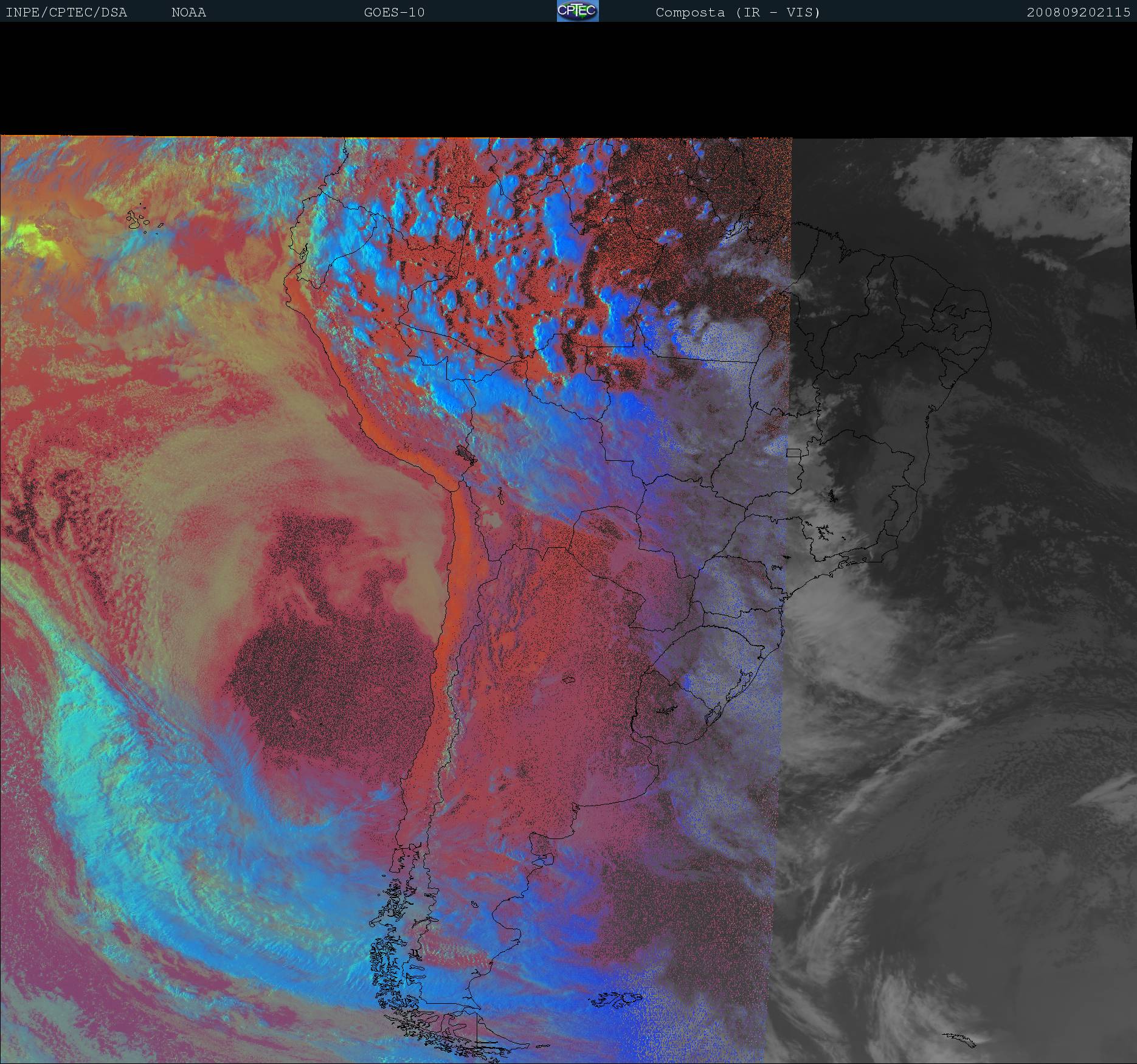Click the INPE/CPTEC/DSA header text

[x=66, y=13]
